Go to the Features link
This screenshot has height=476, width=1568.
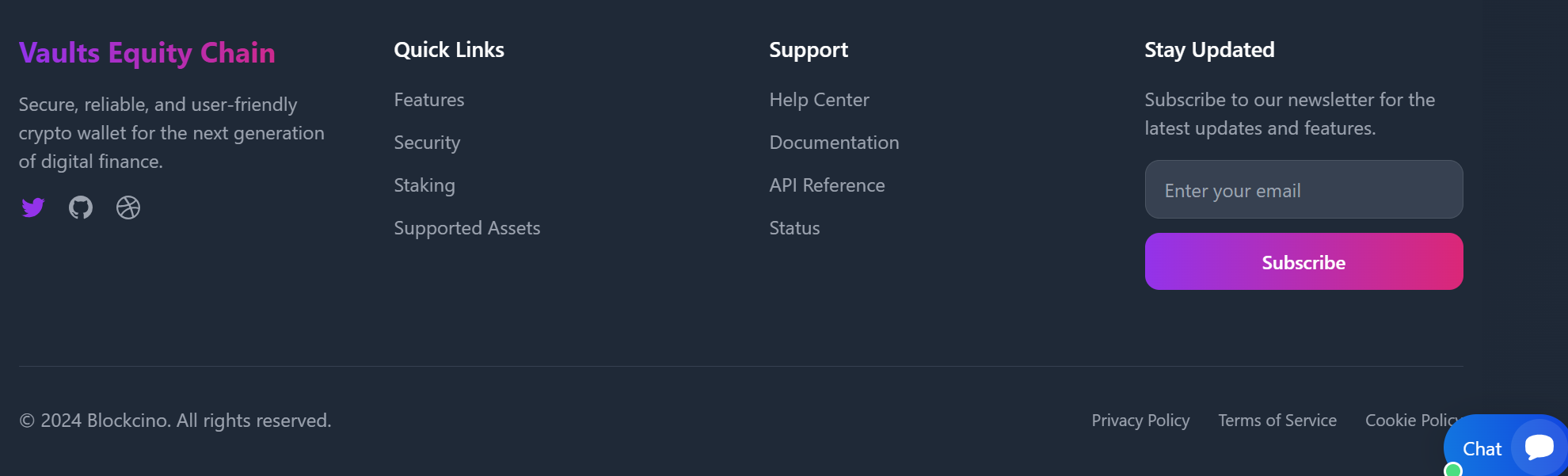(x=429, y=100)
